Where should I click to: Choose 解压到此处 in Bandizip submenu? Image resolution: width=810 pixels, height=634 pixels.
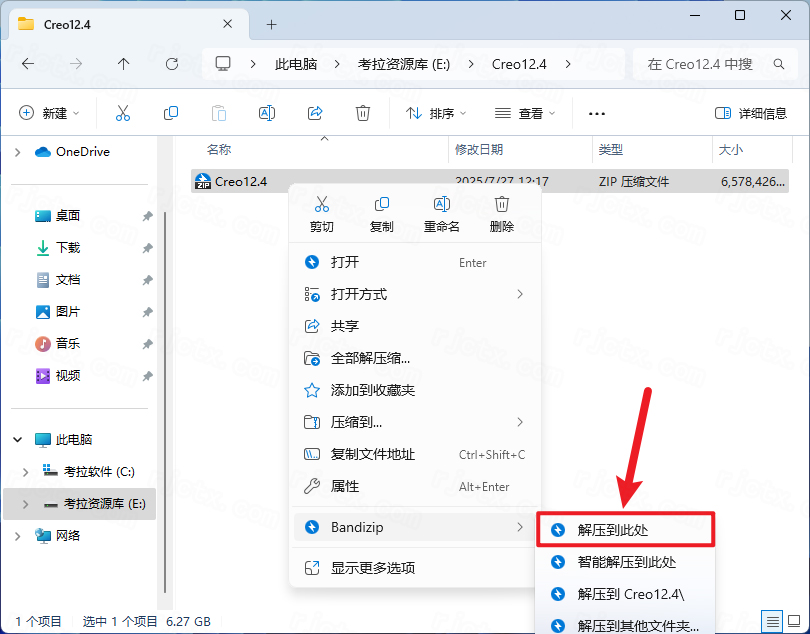tap(626, 530)
